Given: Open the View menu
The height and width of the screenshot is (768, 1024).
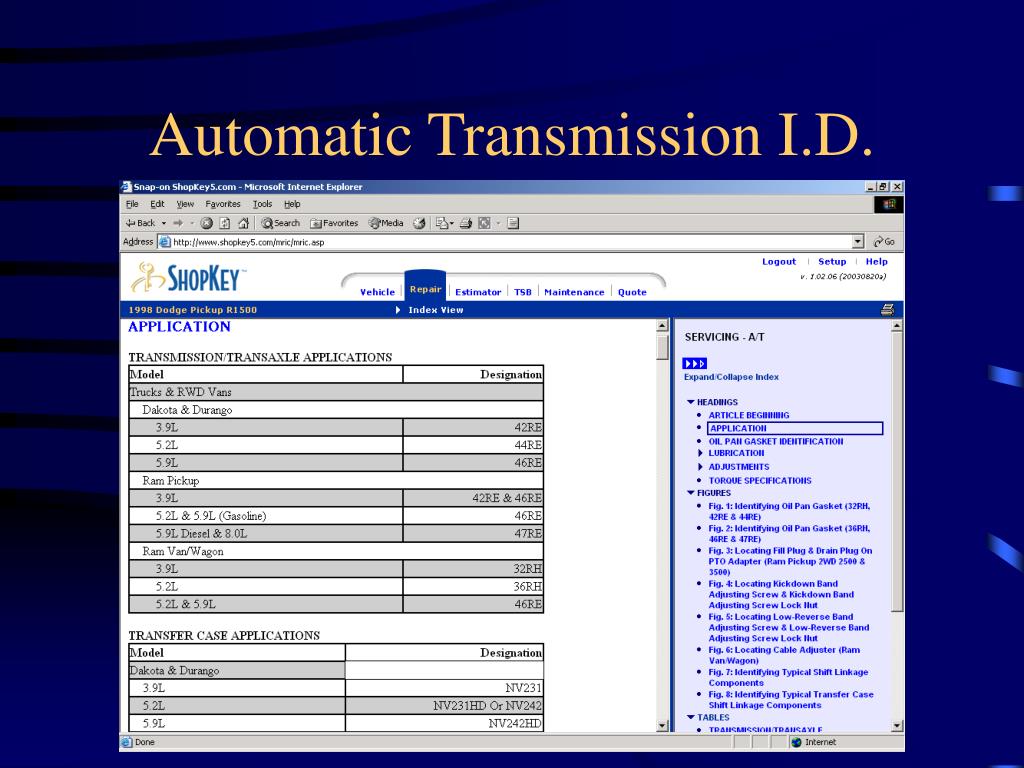Looking at the screenshot, I should tap(185, 204).
